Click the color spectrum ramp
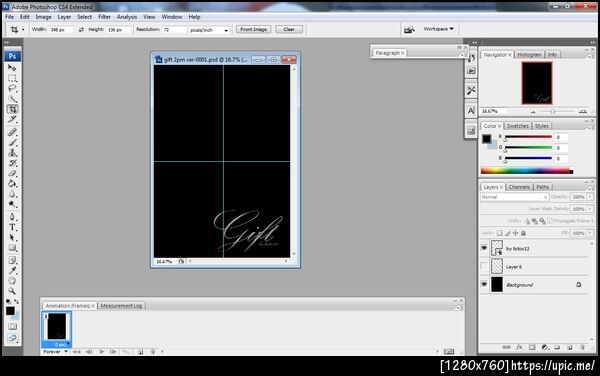Image resolution: width=600 pixels, height=376 pixels. pos(527,171)
